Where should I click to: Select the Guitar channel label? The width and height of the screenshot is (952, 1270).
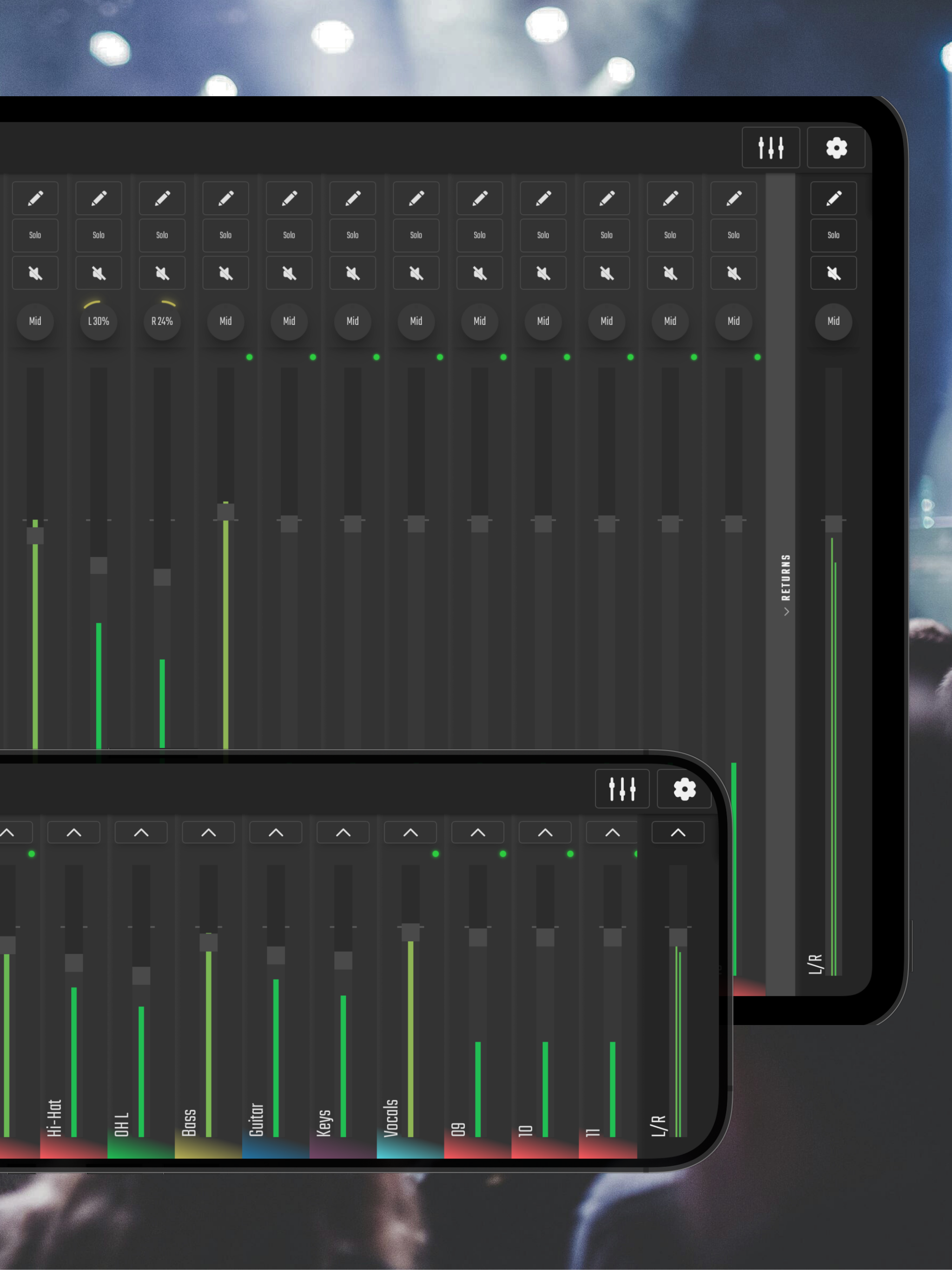[x=257, y=1119]
